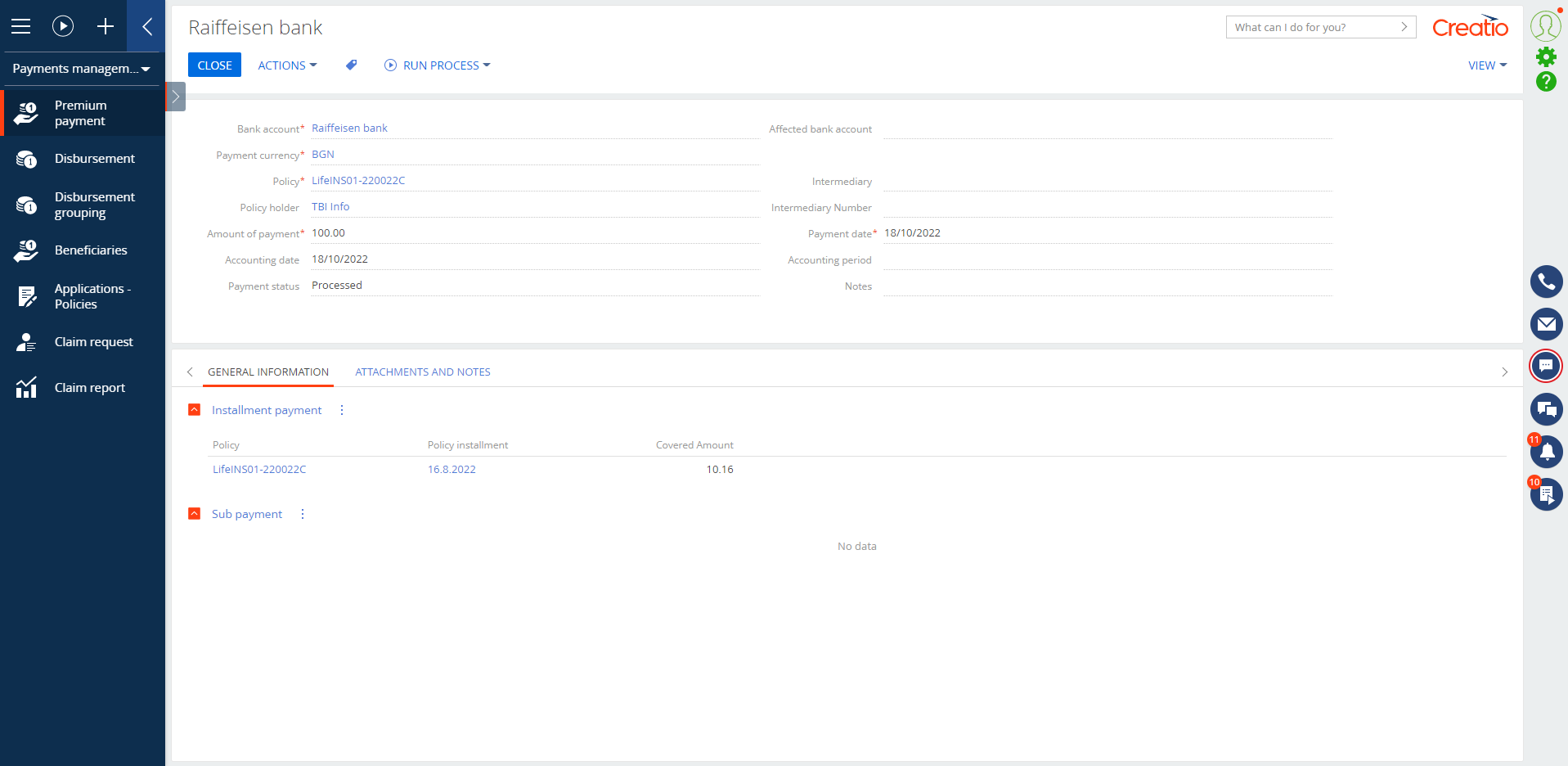Click the tag icon in toolbar
1568x766 pixels.
click(351, 65)
